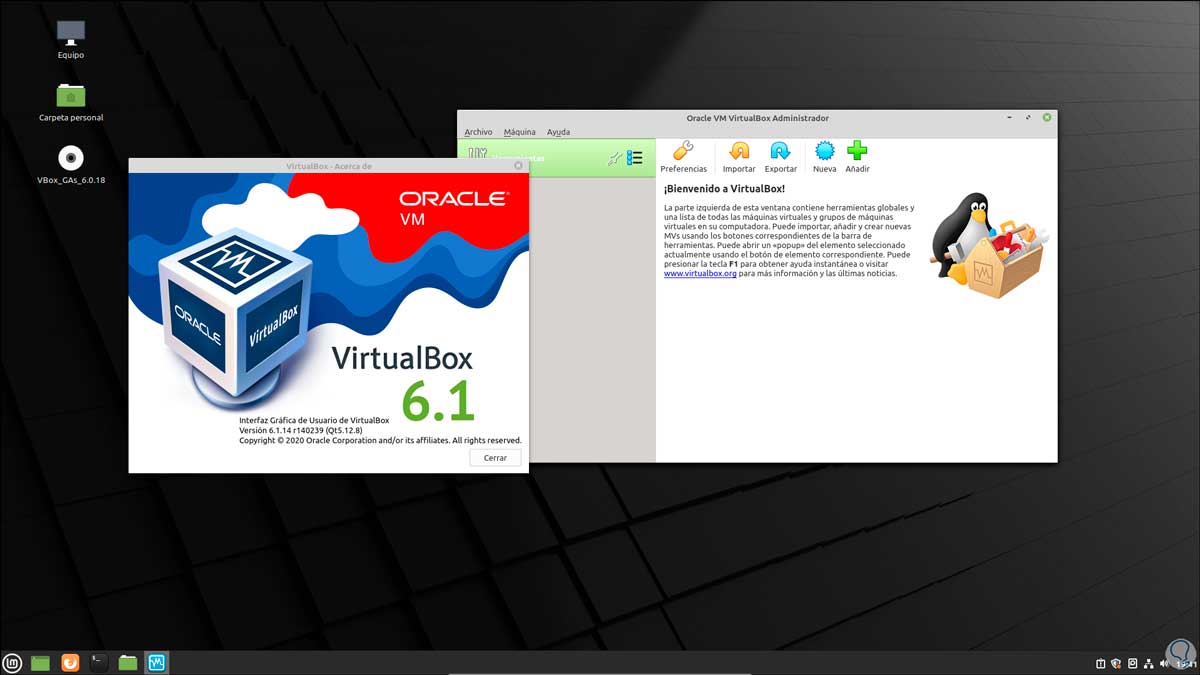Click Interfaz Gráfica de Usuario de VirtualBox text
Viewport: 1200px width, 675px height.
(314, 420)
